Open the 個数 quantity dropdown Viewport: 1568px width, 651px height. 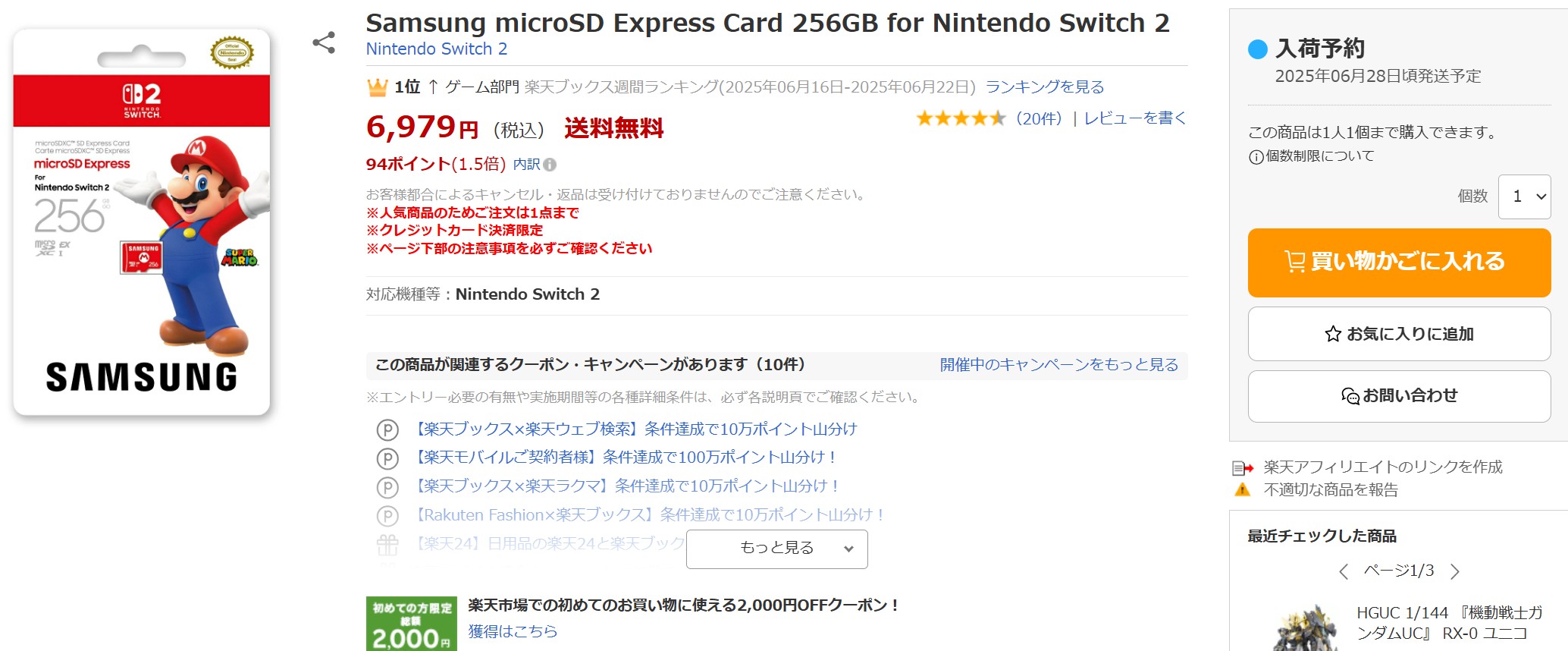[1524, 197]
